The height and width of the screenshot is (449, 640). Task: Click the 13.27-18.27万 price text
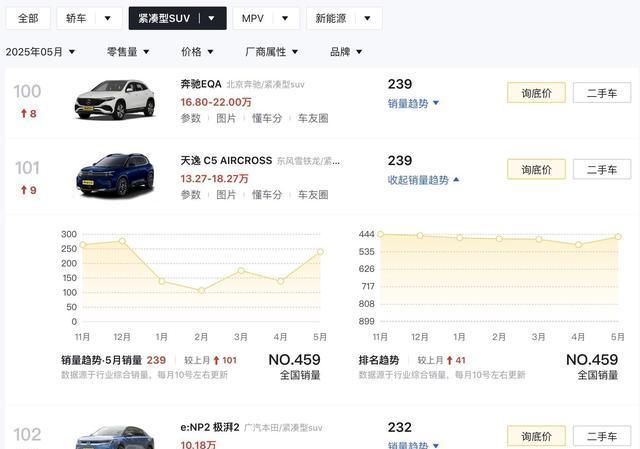[214, 178]
